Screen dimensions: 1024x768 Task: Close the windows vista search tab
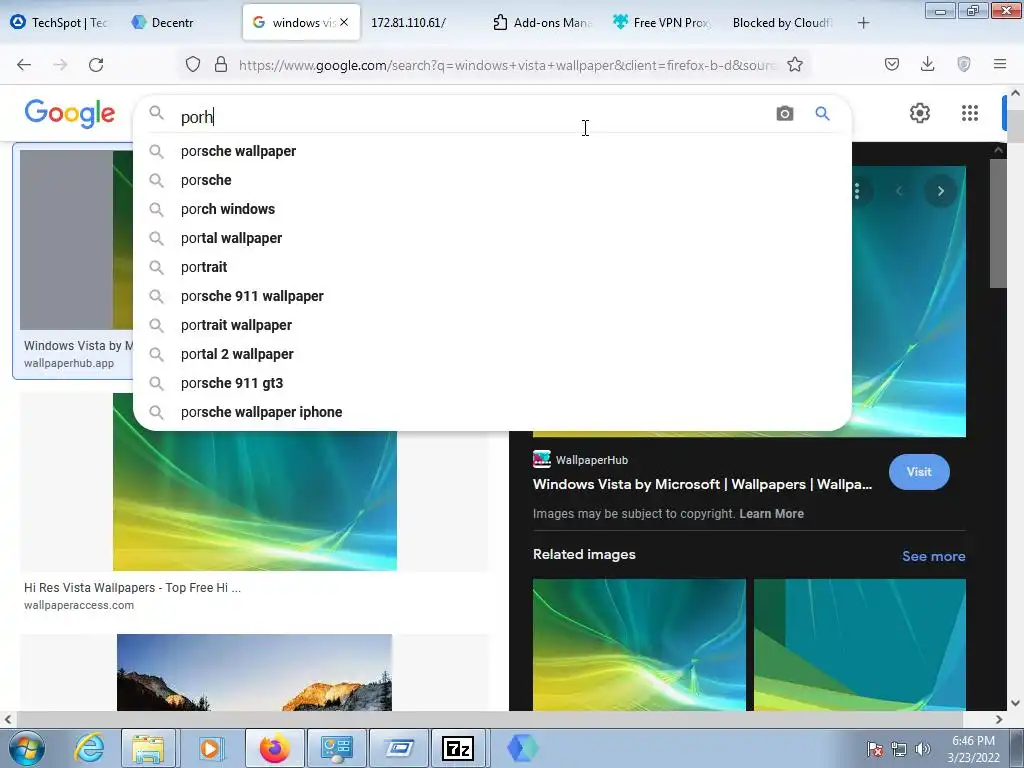click(344, 22)
